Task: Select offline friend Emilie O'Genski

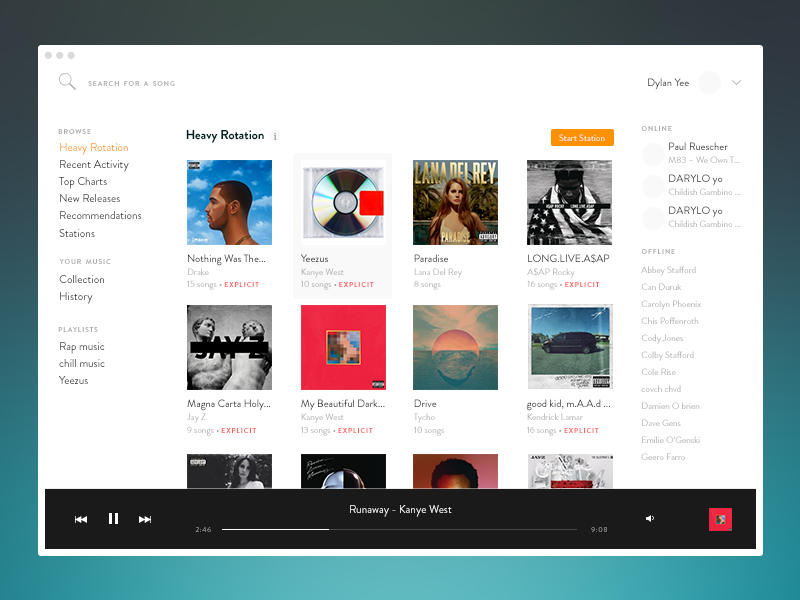Action: point(670,440)
